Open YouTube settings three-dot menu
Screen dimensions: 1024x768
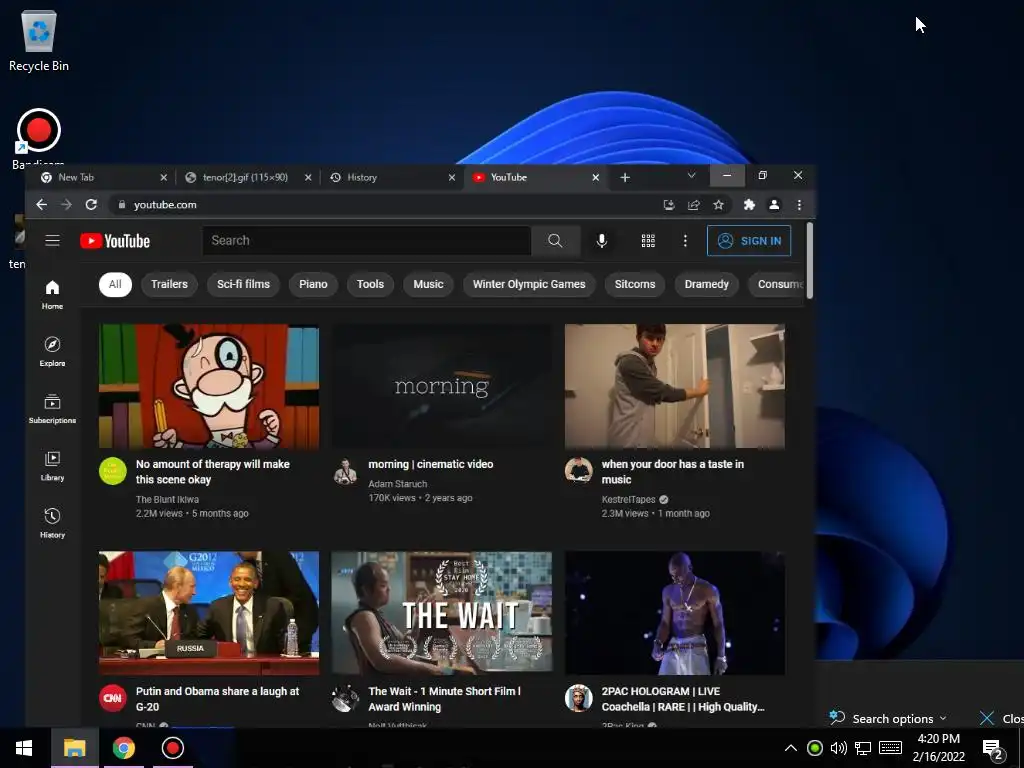click(685, 240)
